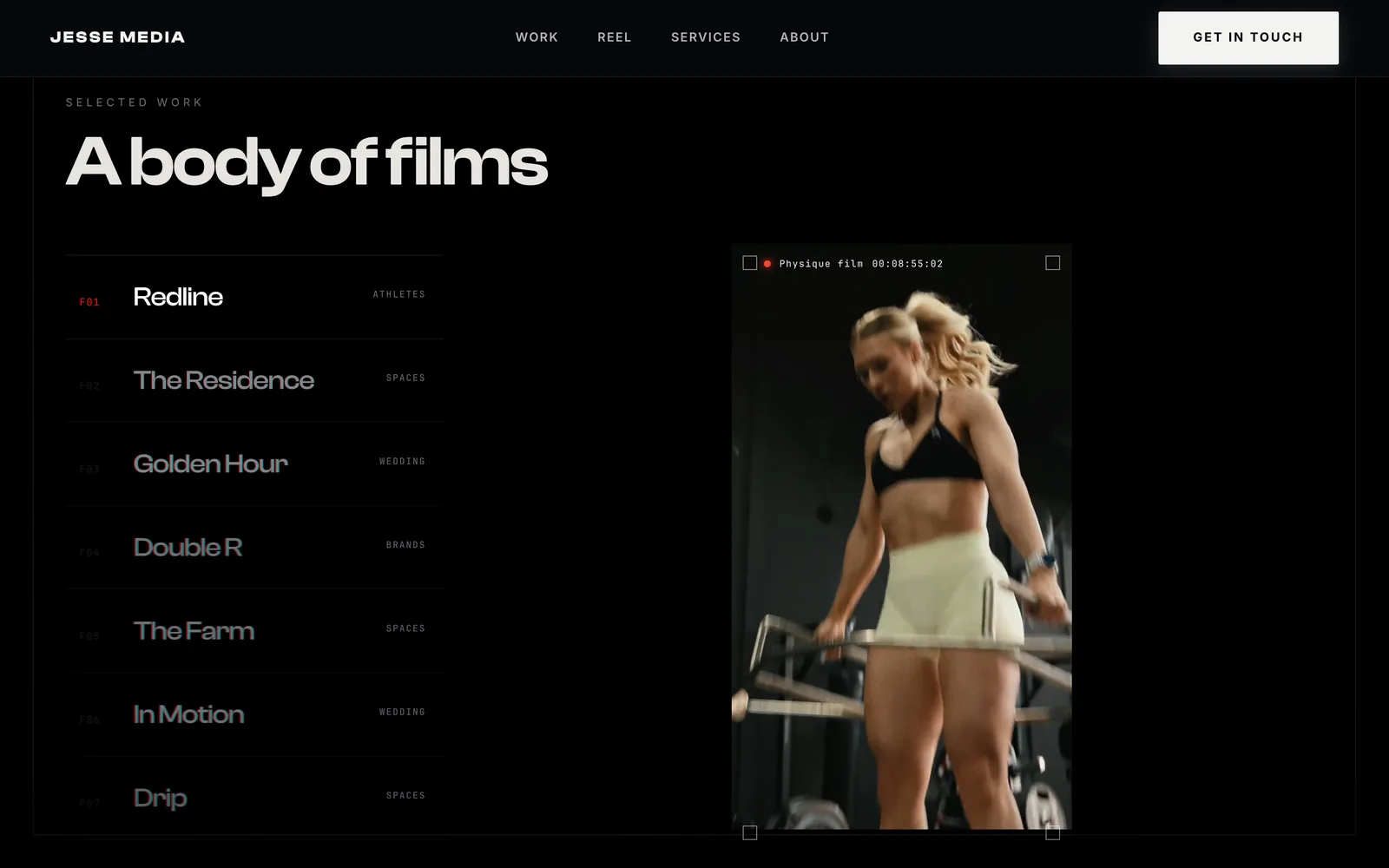
Task: Click the SELECTED WORK eyebrow label
Action: tap(134, 102)
